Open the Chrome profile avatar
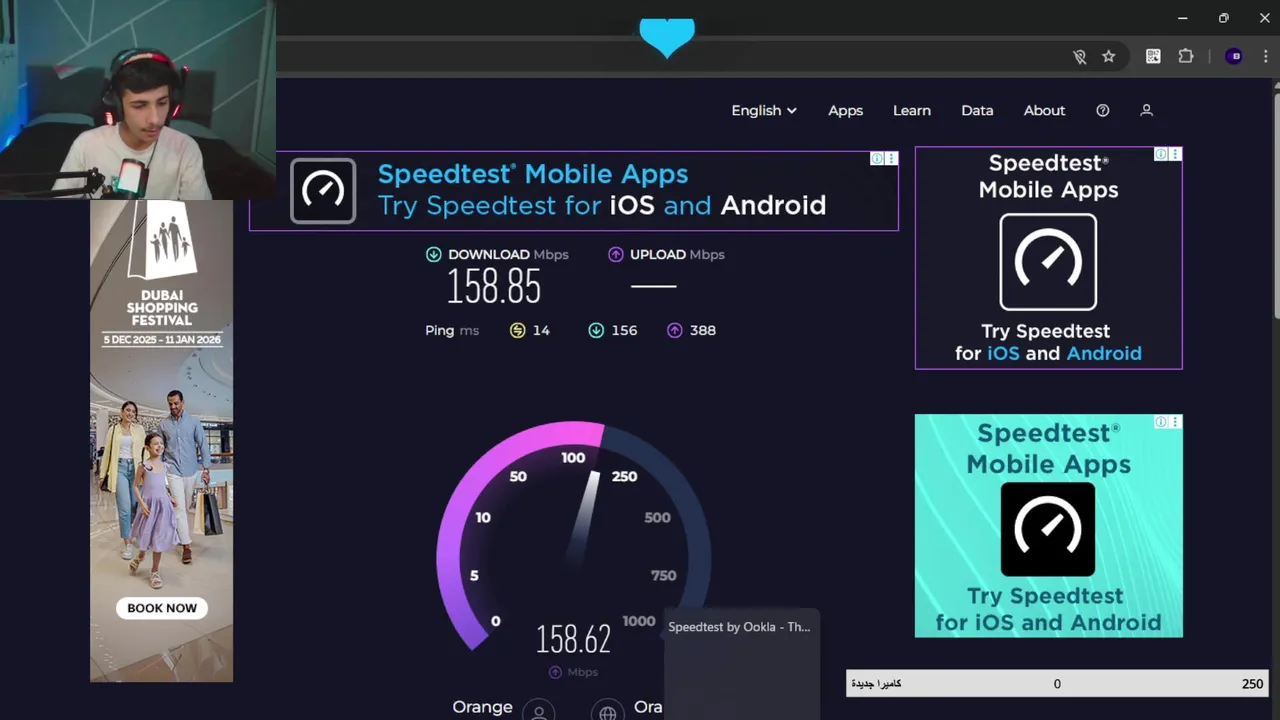Viewport: 1280px width, 720px height. pos(1234,57)
